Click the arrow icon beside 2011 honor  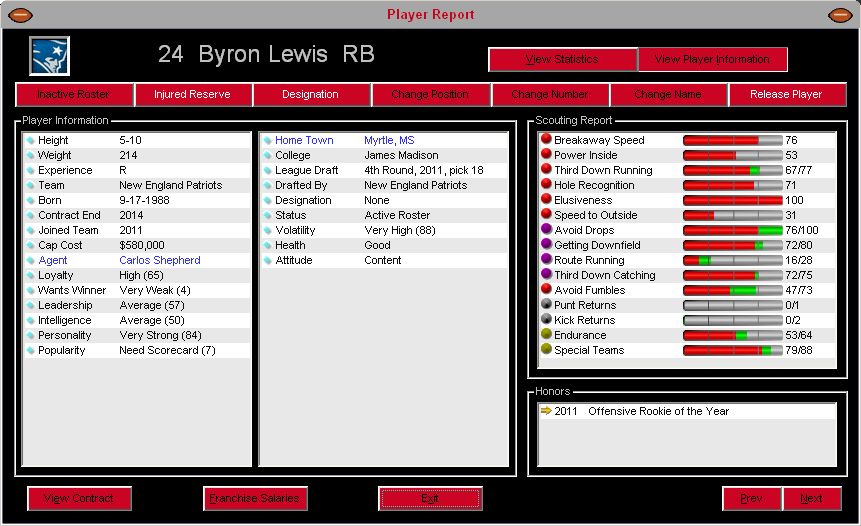(x=545, y=411)
